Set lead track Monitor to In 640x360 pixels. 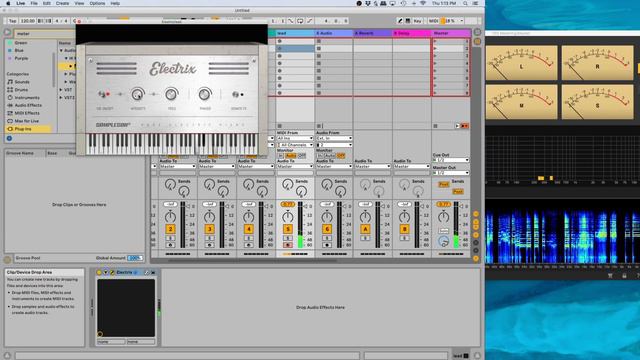tap(281, 156)
